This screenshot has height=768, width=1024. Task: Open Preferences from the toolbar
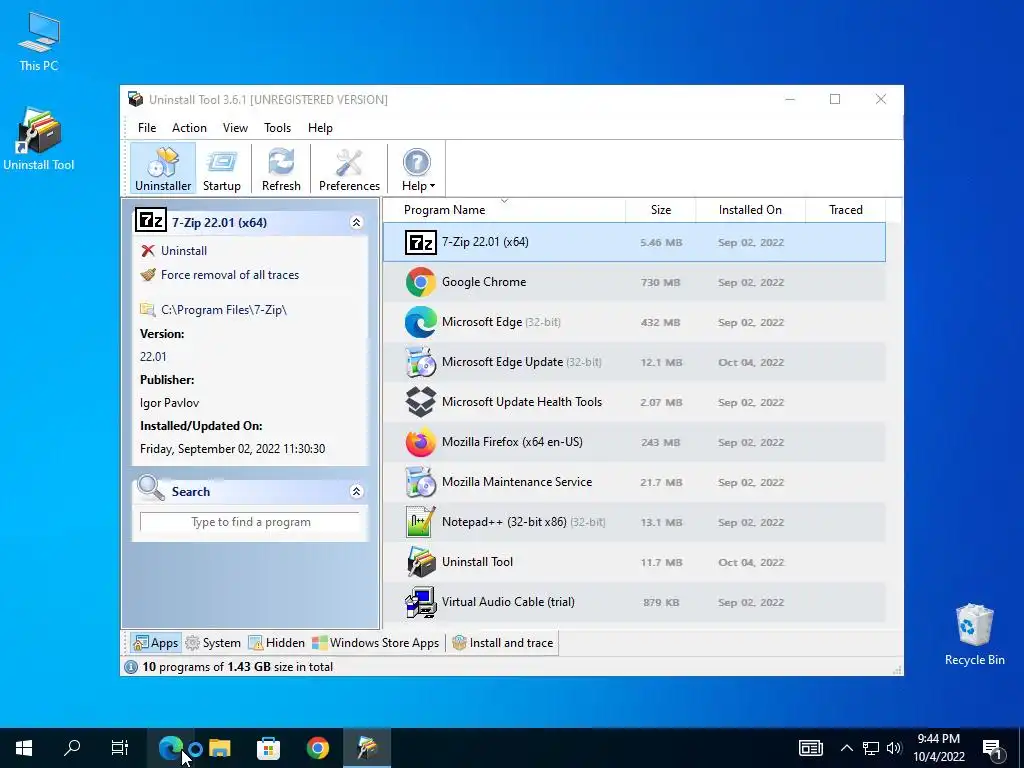[x=349, y=168]
